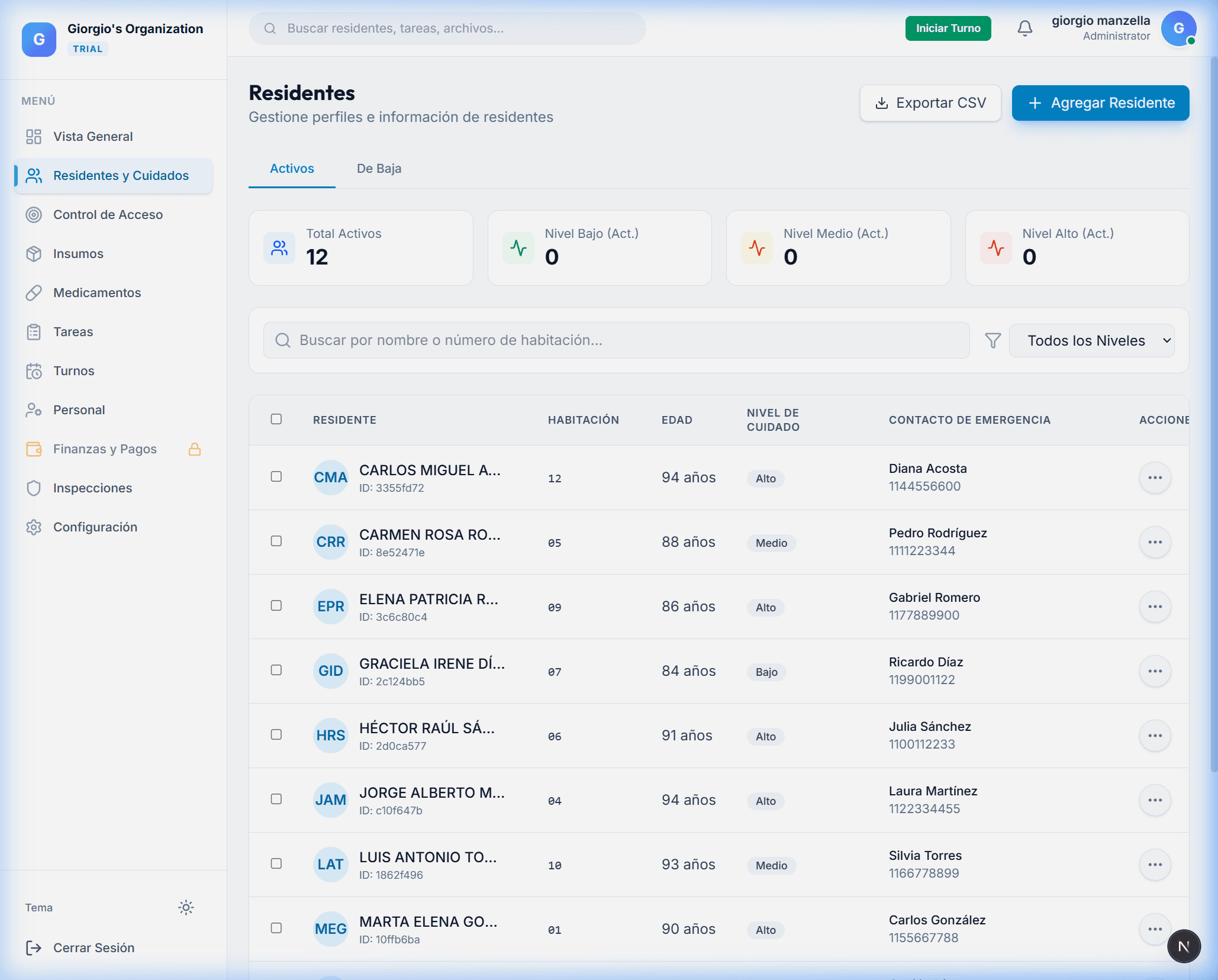Check the select-all residents checkbox
Viewport: 1218px width, 980px height.
[276, 419]
